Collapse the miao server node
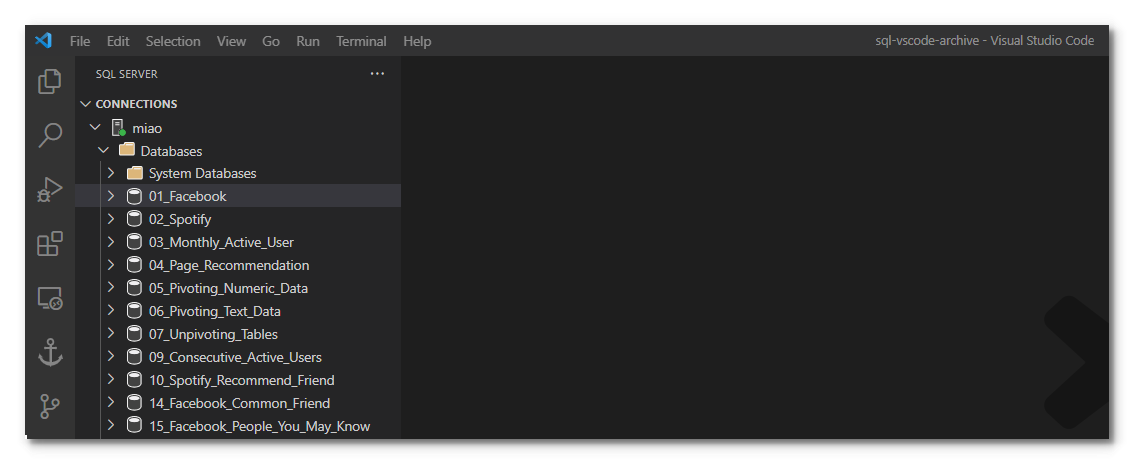The width and height of the screenshot is (1134, 464). (95, 127)
